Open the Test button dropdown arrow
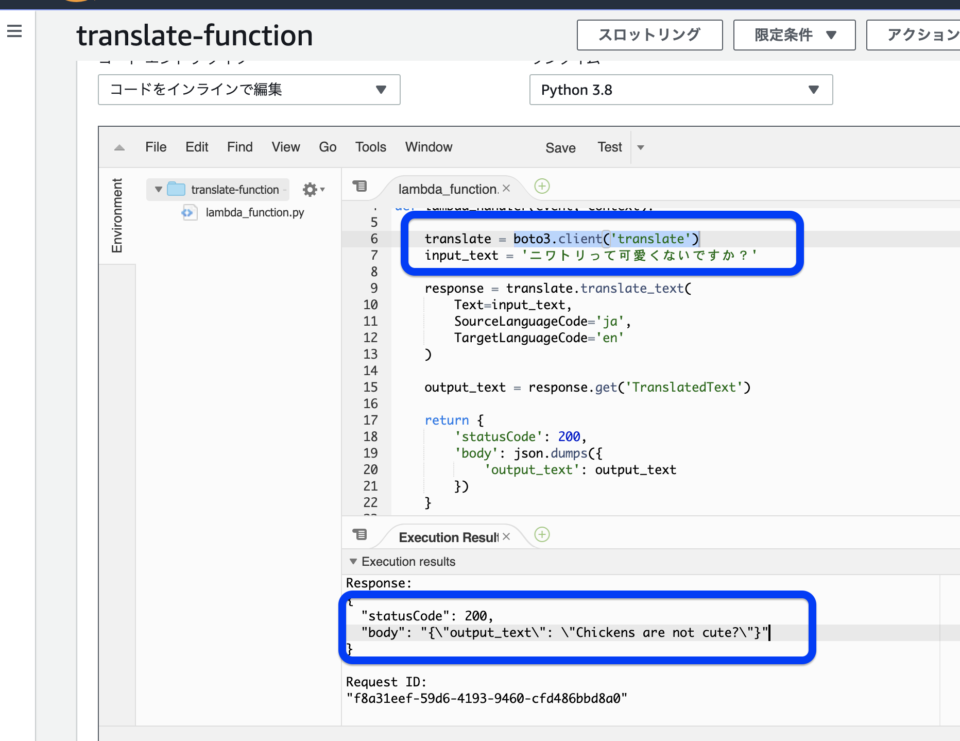This screenshot has width=960, height=741. point(640,148)
